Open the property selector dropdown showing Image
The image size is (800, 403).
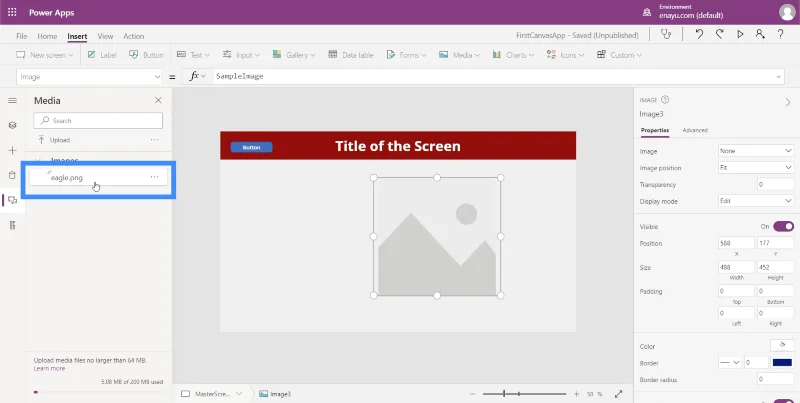coord(90,77)
